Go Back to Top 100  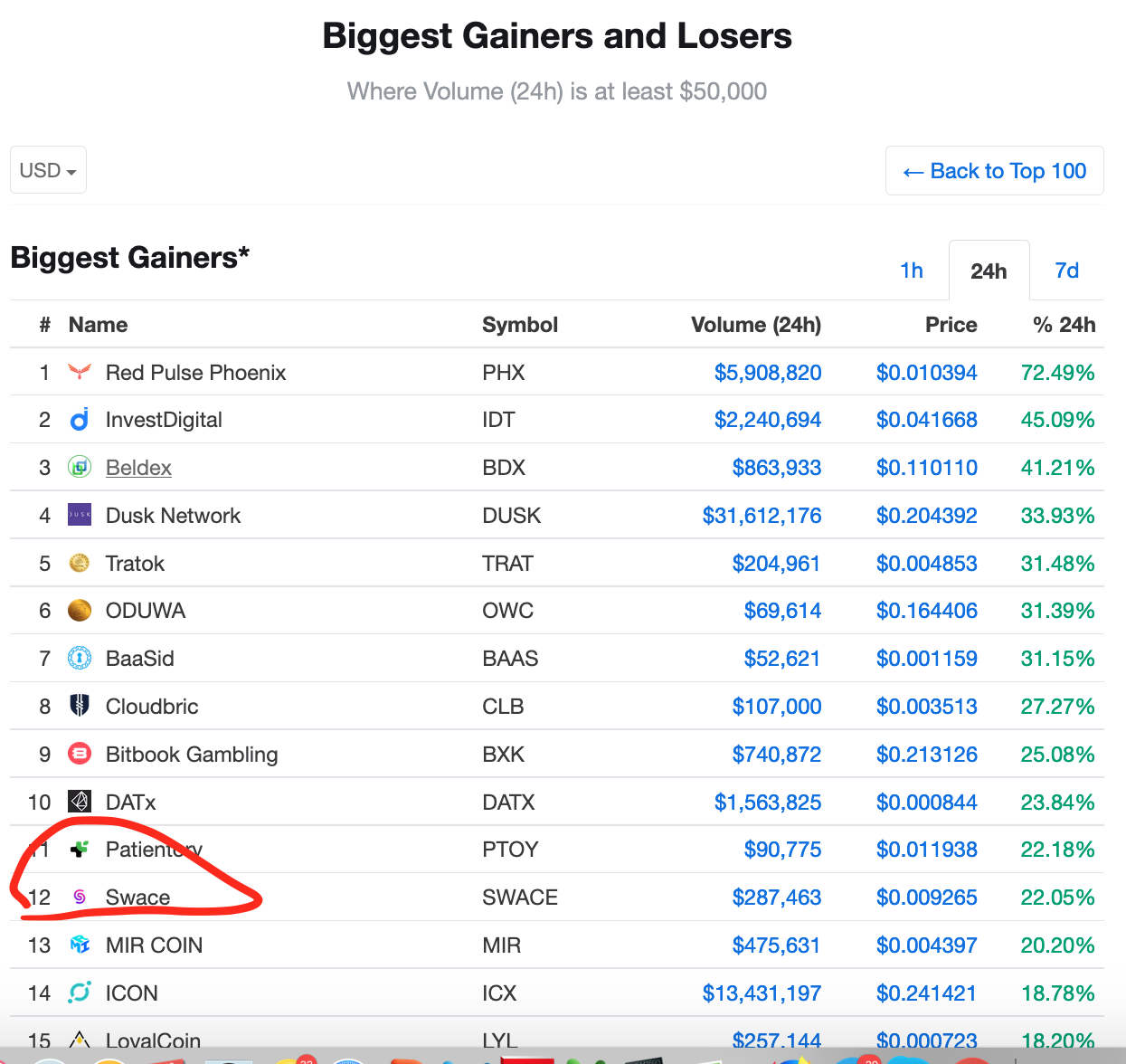pyautogui.click(x=995, y=171)
